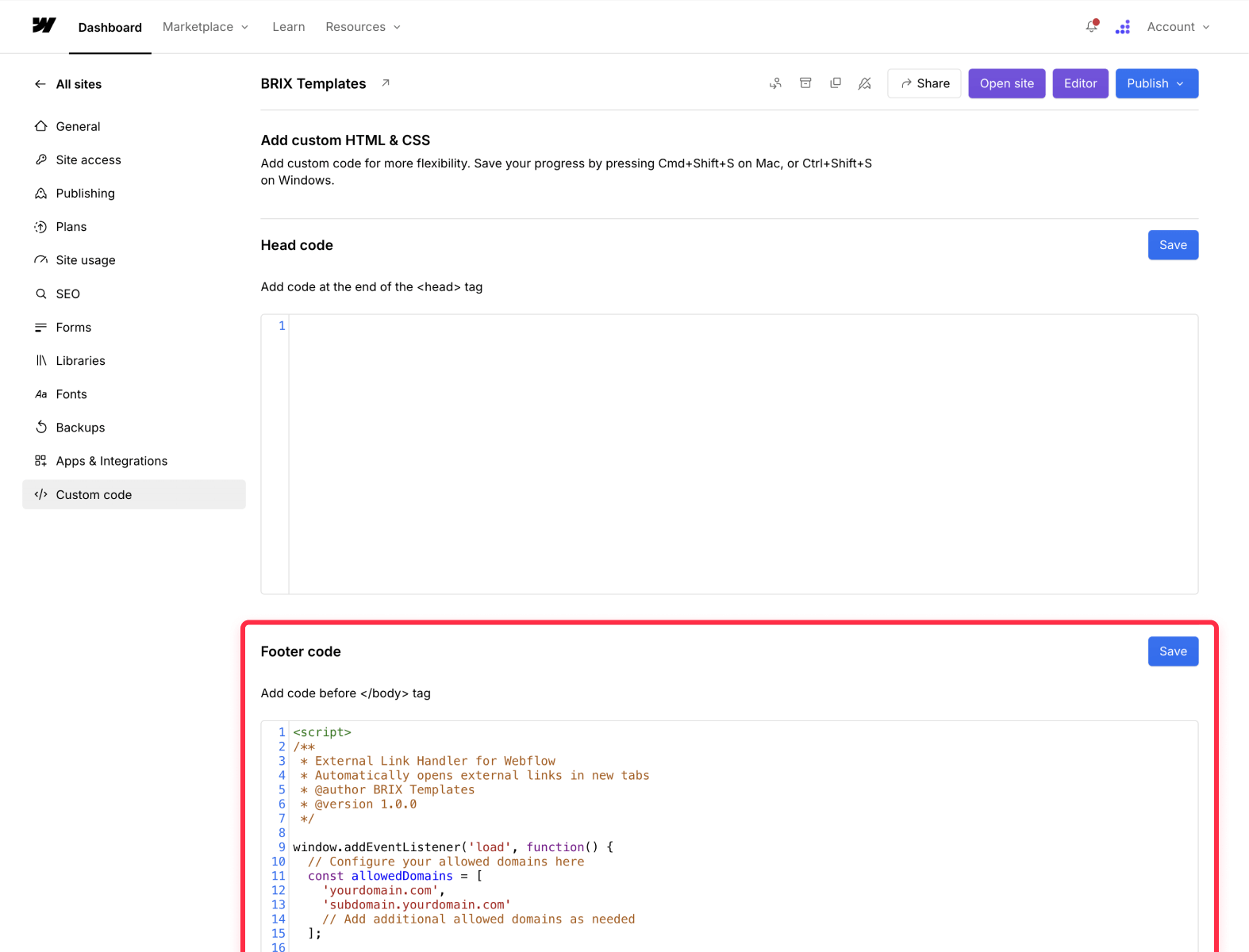Click the Plans icon in sidebar
1249x952 pixels.
41,227
